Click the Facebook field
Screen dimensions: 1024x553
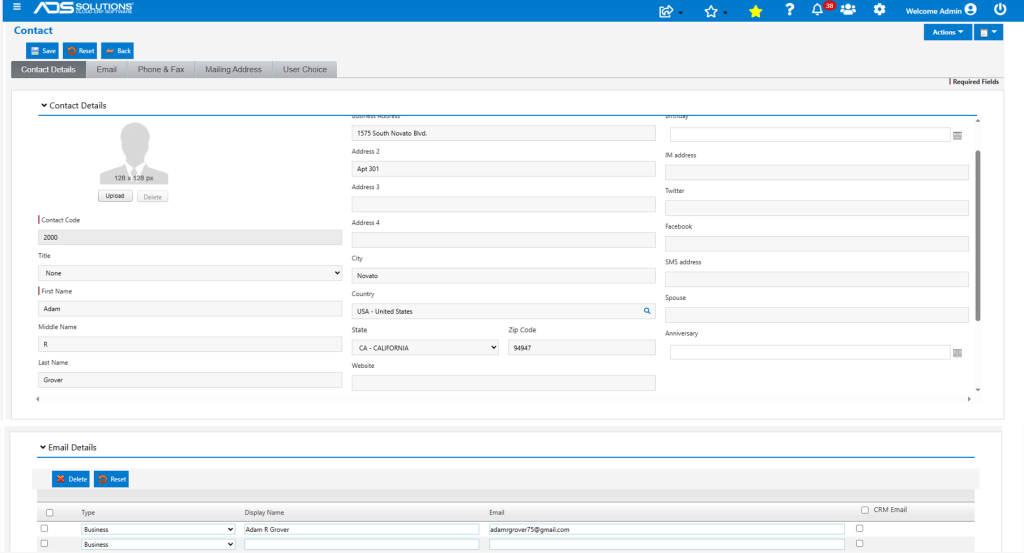coord(817,244)
